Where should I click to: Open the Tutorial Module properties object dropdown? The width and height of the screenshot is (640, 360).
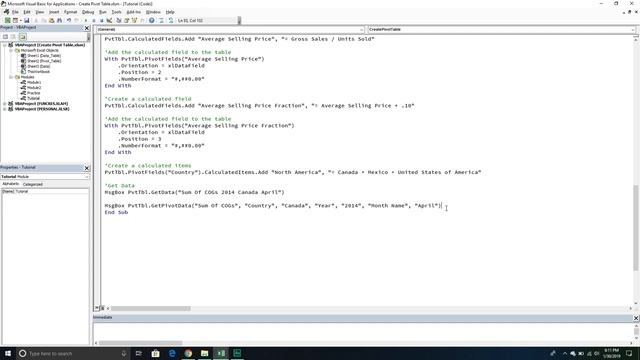(x=87, y=177)
